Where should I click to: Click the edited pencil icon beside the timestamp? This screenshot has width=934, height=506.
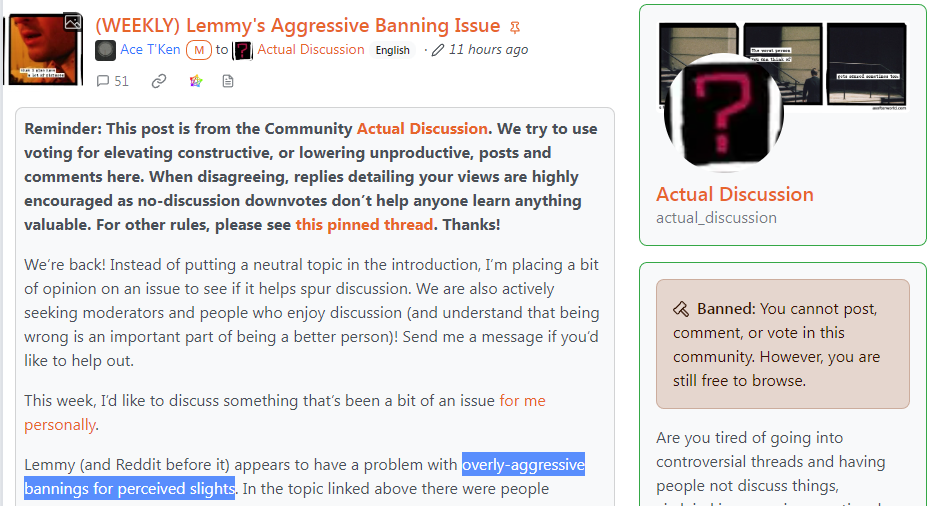(x=438, y=50)
